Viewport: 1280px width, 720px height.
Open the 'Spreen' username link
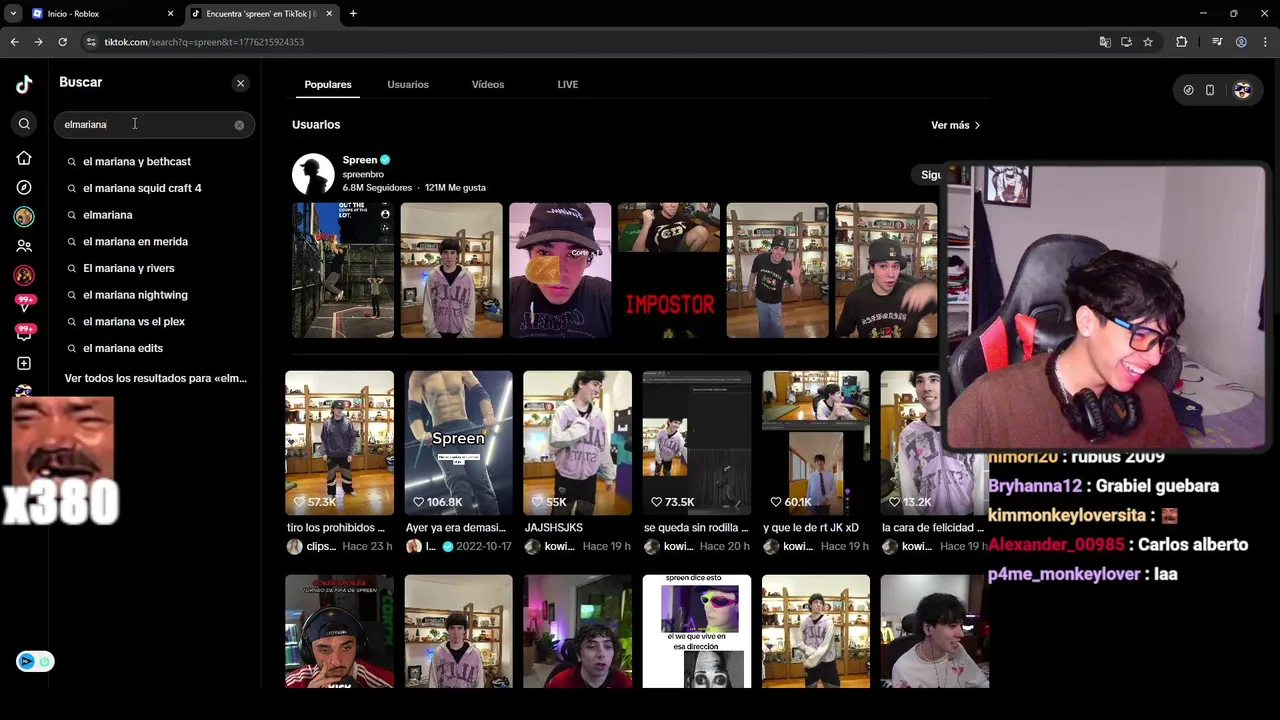point(360,160)
